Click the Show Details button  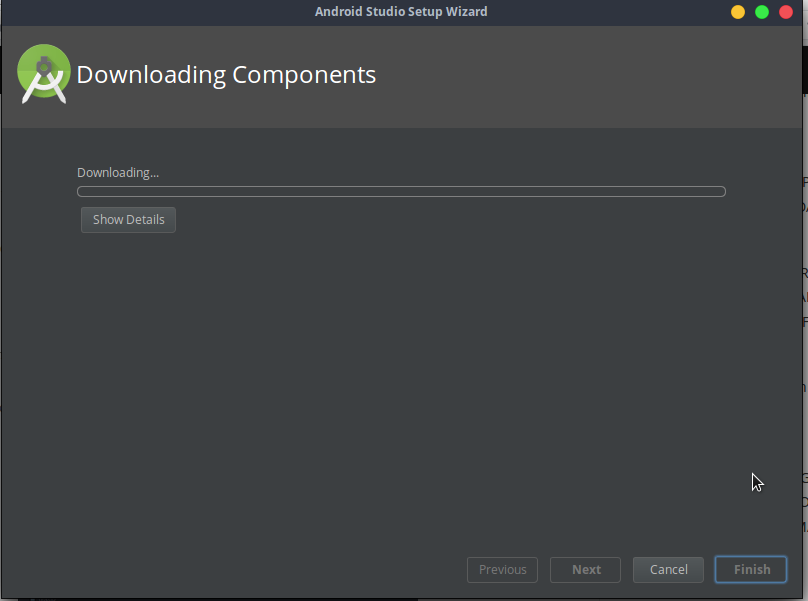tap(128, 220)
